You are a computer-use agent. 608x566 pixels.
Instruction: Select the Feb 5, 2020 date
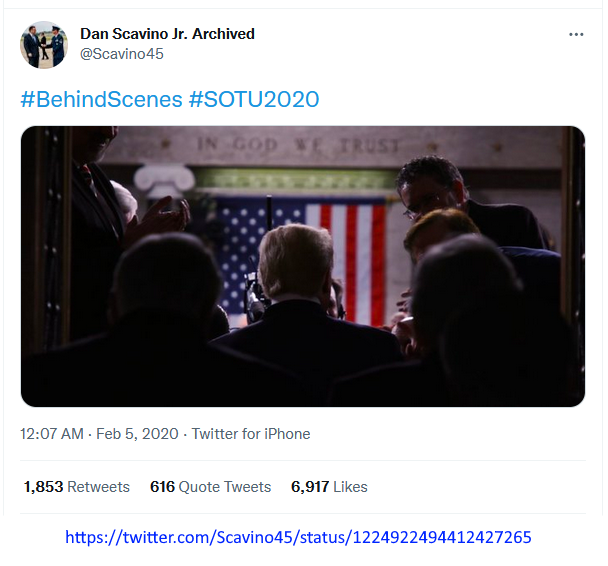tap(133, 434)
